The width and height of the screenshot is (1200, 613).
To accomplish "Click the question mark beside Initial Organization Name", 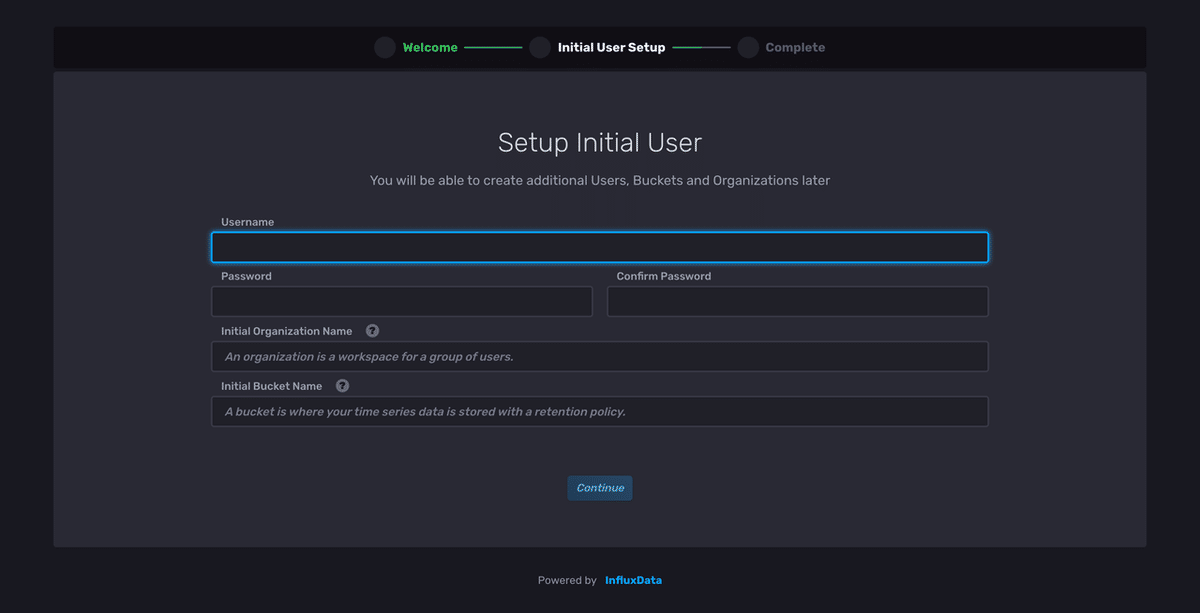I will point(371,330).
